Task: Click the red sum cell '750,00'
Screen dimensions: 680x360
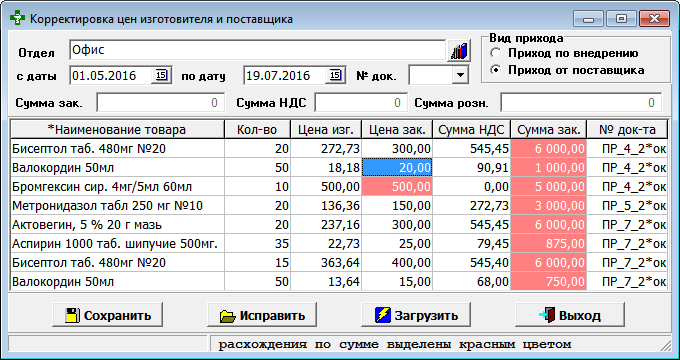Action: click(x=549, y=281)
